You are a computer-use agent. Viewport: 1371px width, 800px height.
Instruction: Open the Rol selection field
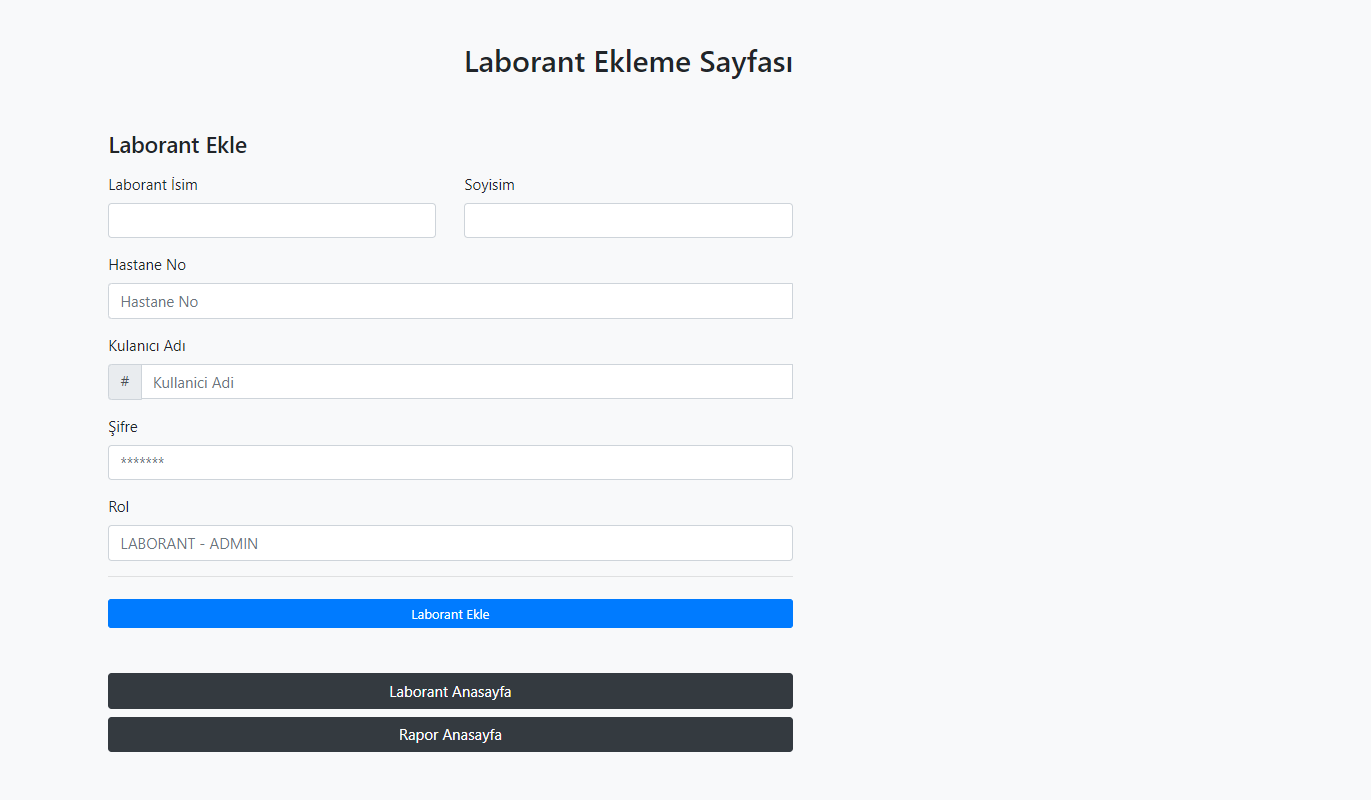click(x=449, y=542)
